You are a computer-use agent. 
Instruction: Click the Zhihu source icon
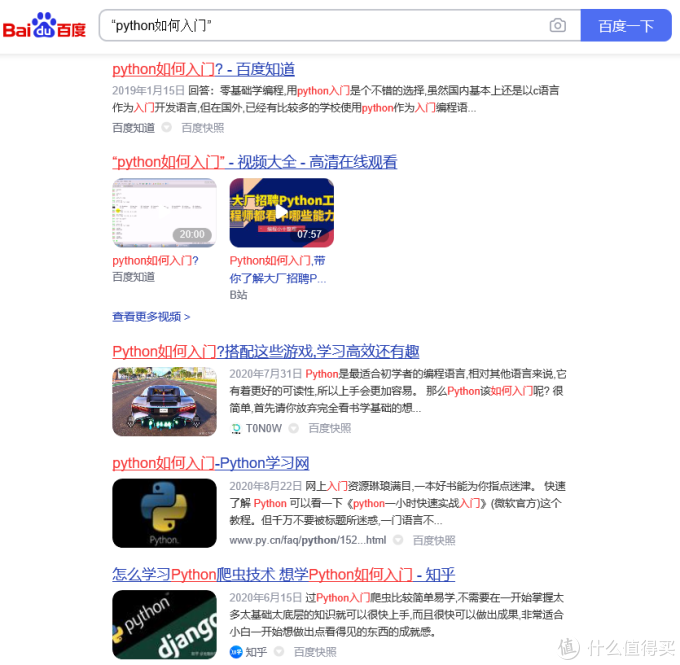[x=236, y=652]
